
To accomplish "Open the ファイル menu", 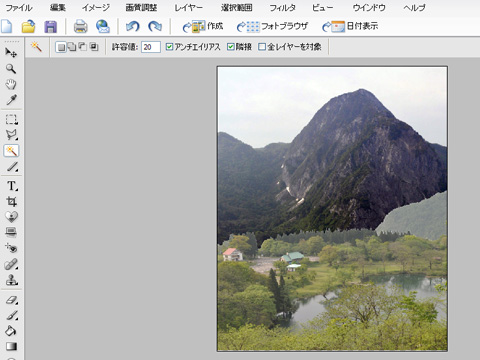I will pyautogui.click(x=19, y=7).
